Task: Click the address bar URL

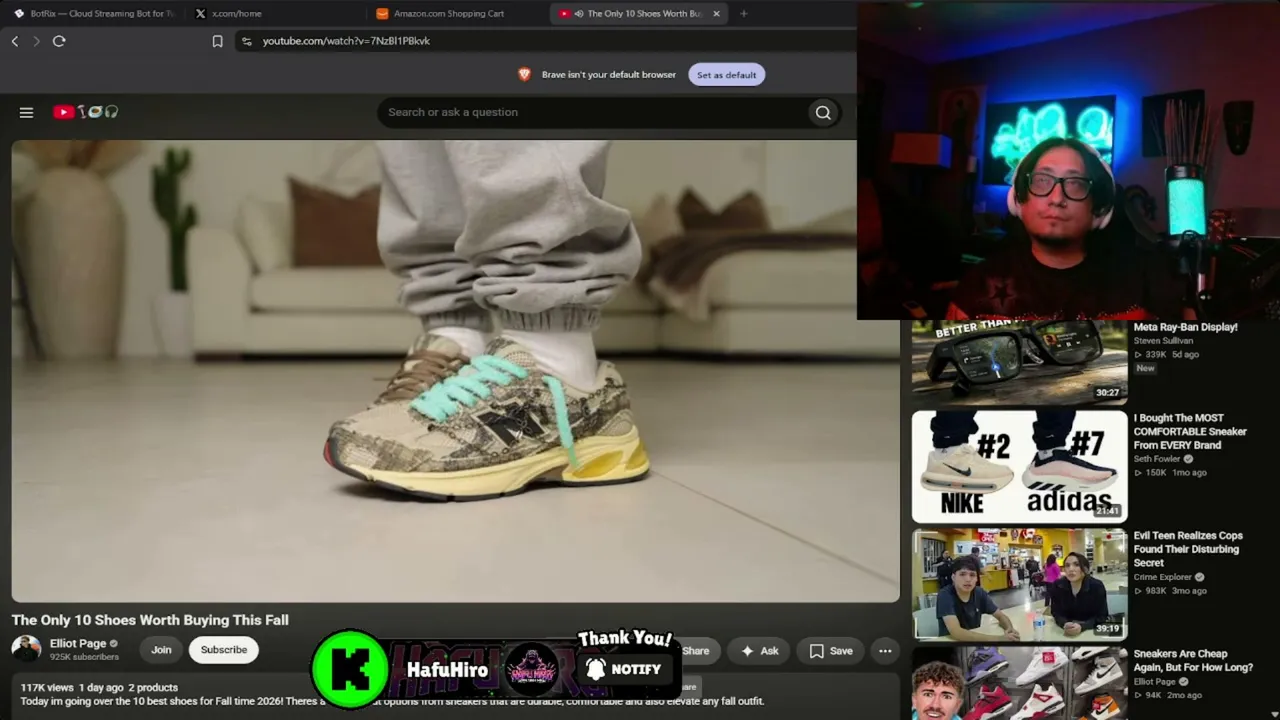Action: [346, 41]
